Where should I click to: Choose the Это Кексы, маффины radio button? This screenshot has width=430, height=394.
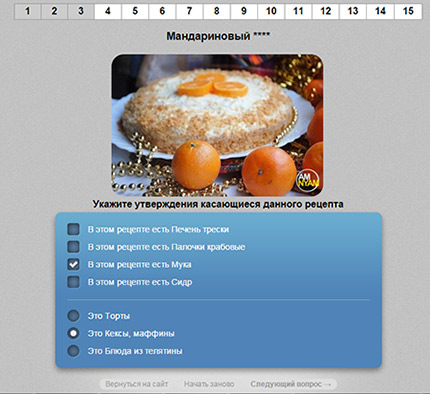point(73,333)
